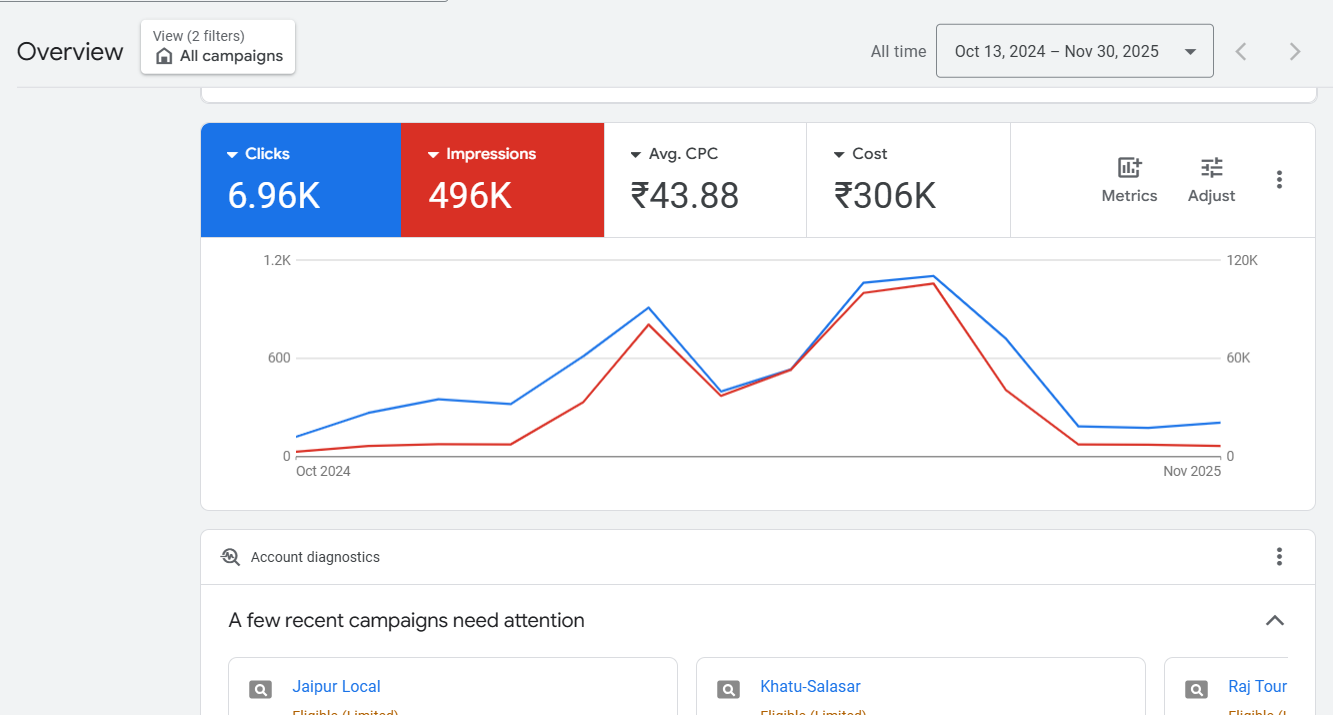Viewport: 1333px width, 715px height.
Task: Open the Khatu-Salasar campaign link
Action: 810,687
